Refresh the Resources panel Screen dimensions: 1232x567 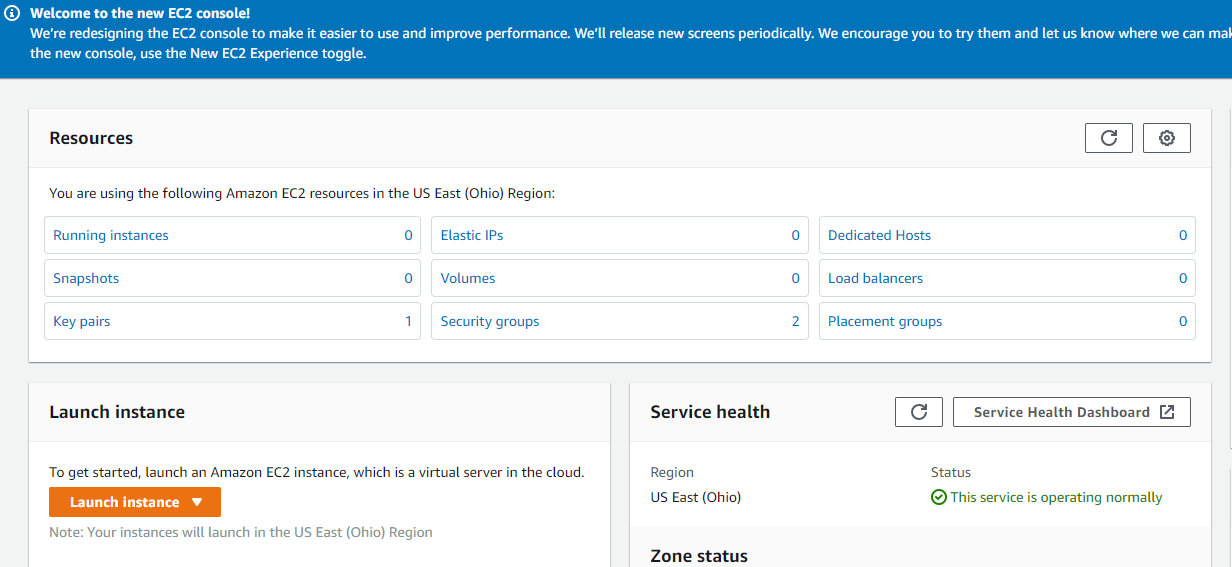coord(1108,138)
